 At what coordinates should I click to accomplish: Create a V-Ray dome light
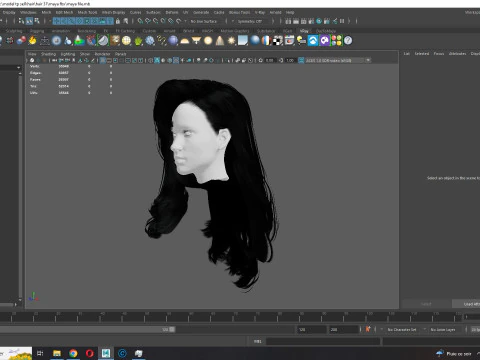click(x=185, y=41)
